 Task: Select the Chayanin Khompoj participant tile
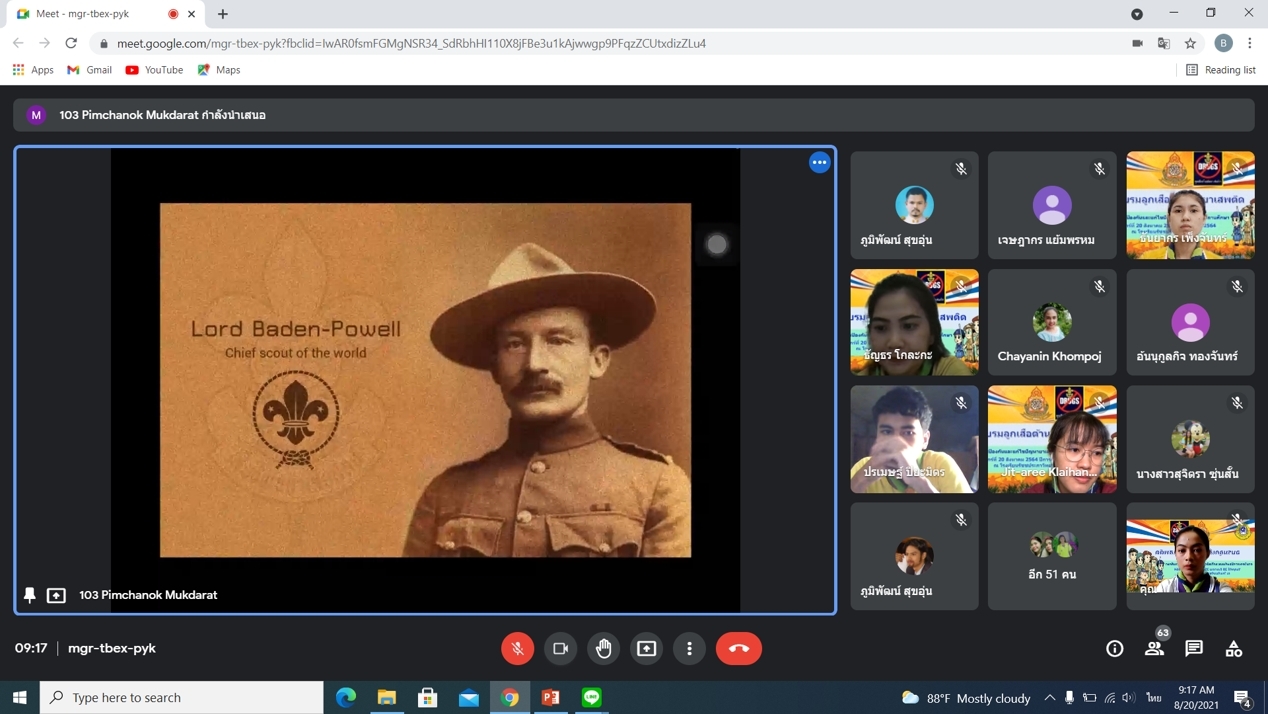point(1052,322)
